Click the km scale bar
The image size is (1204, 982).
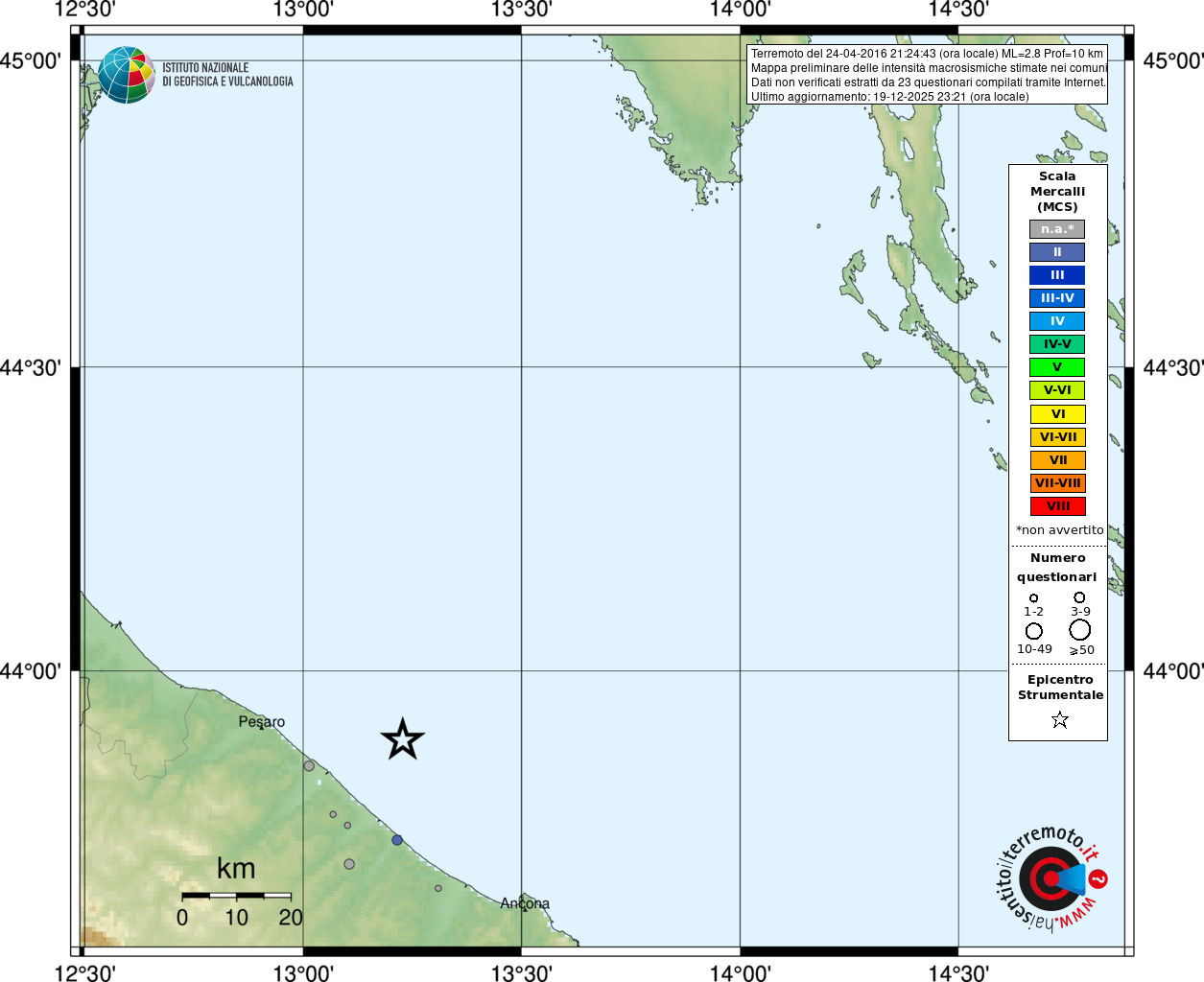(236, 895)
